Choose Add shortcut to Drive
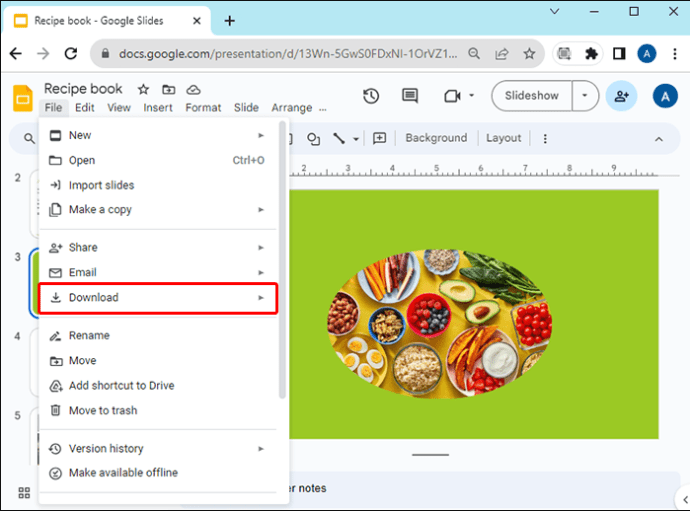Image resolution: width=690 pixels, height=511 pixels. point(157,386)
